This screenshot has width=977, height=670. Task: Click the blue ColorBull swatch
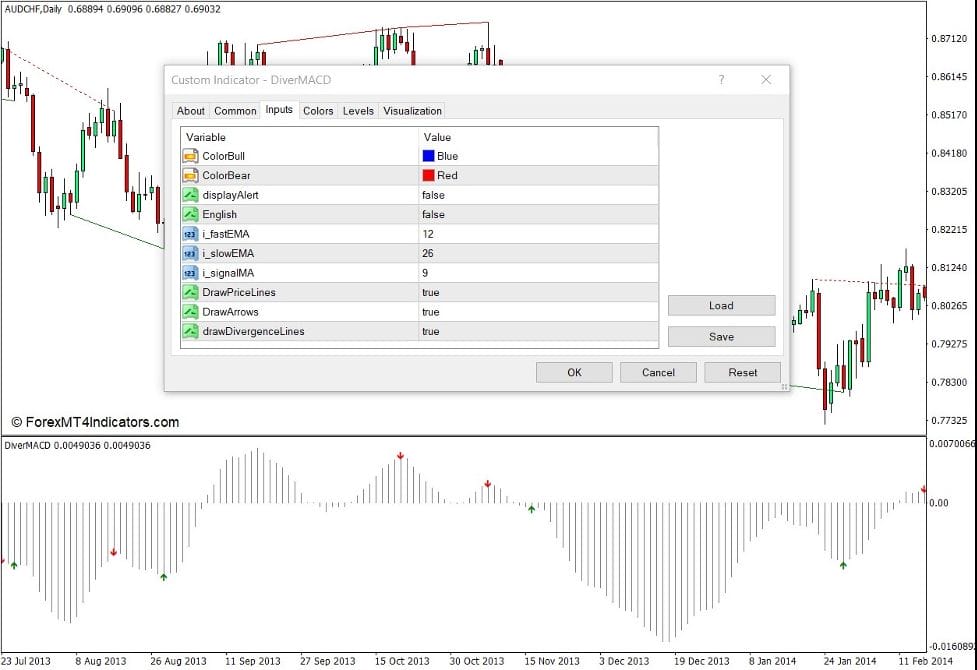(x=429, y=156)
